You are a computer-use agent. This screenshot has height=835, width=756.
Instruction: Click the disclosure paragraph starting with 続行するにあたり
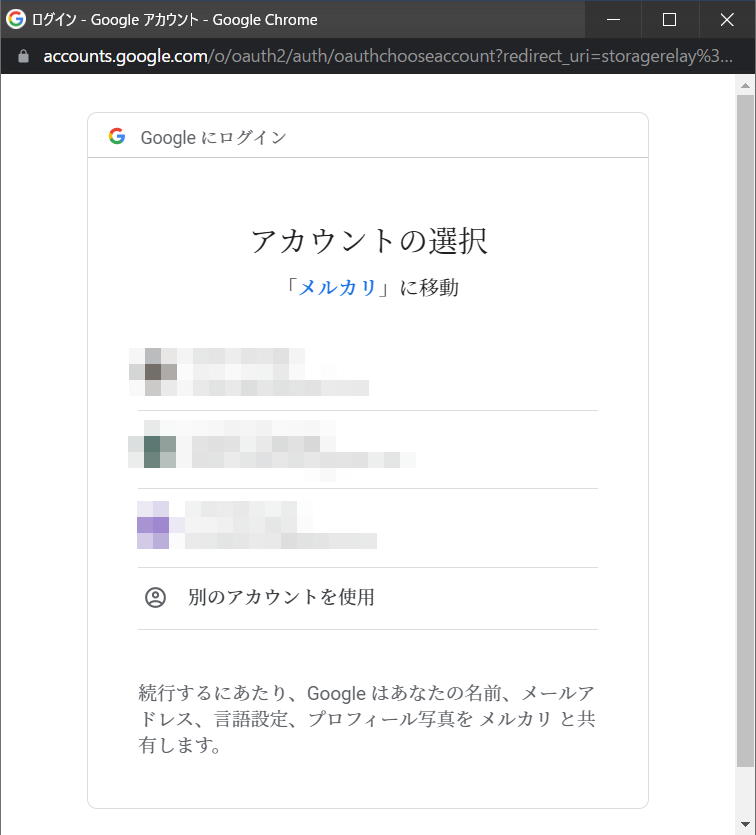367,719
